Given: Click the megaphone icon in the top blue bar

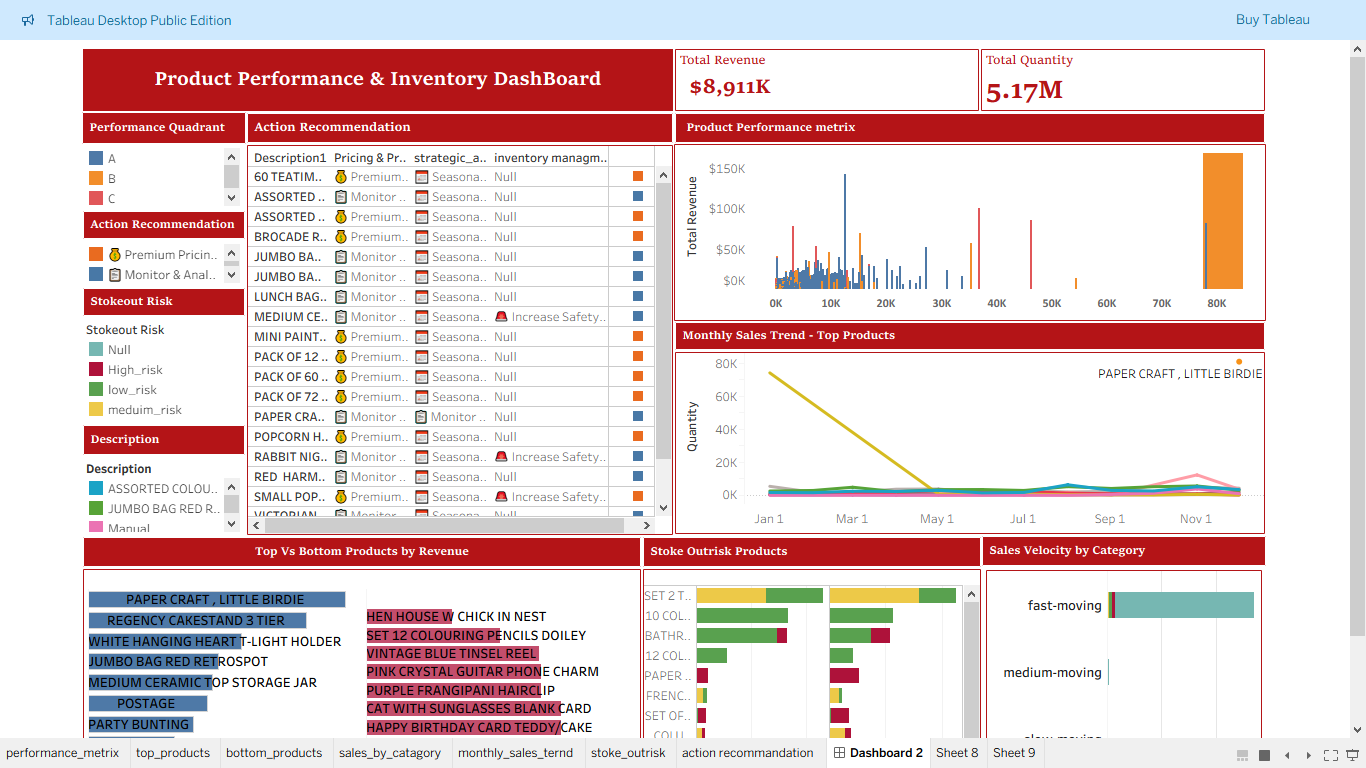Looking at the screenshot, I should [x=26, y=19].
